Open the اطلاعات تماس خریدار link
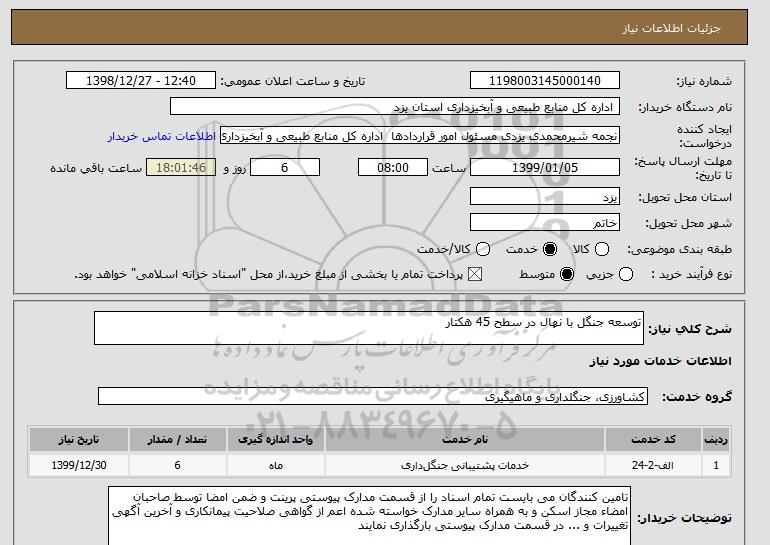Viewport: 770px width, 545px height. pyautogui.click(x=162, y=136)
